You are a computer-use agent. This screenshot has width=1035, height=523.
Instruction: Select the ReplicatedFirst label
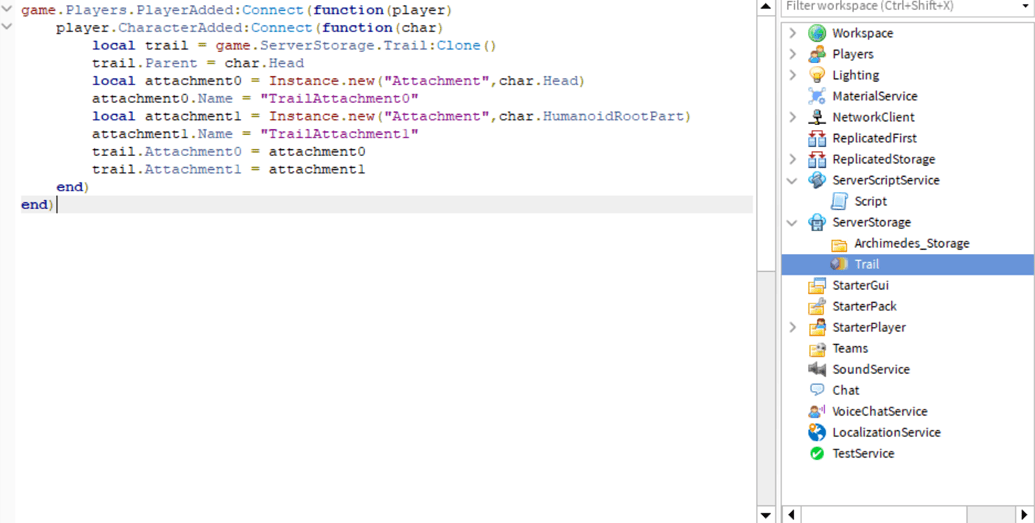(874, 138)
